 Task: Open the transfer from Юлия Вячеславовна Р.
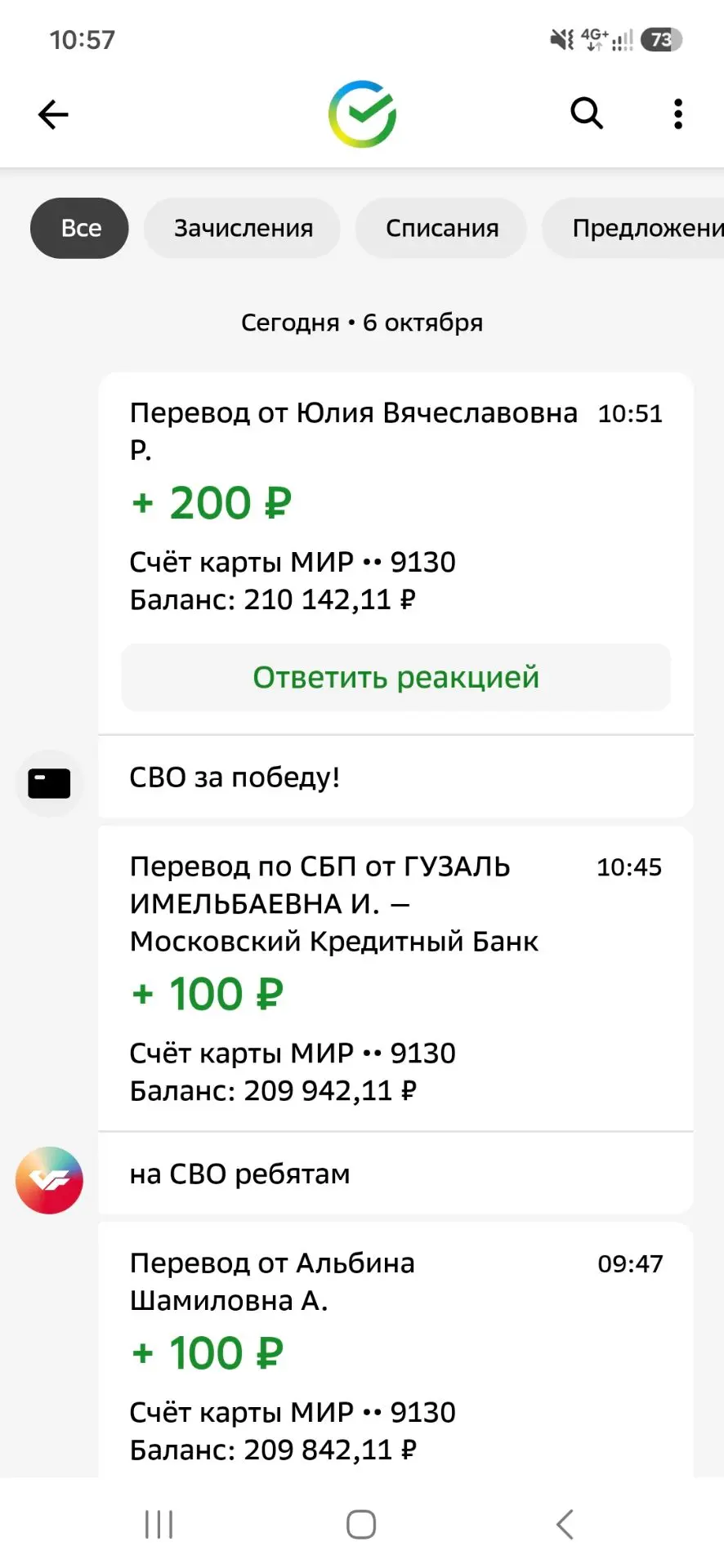[x=396, y=506]
